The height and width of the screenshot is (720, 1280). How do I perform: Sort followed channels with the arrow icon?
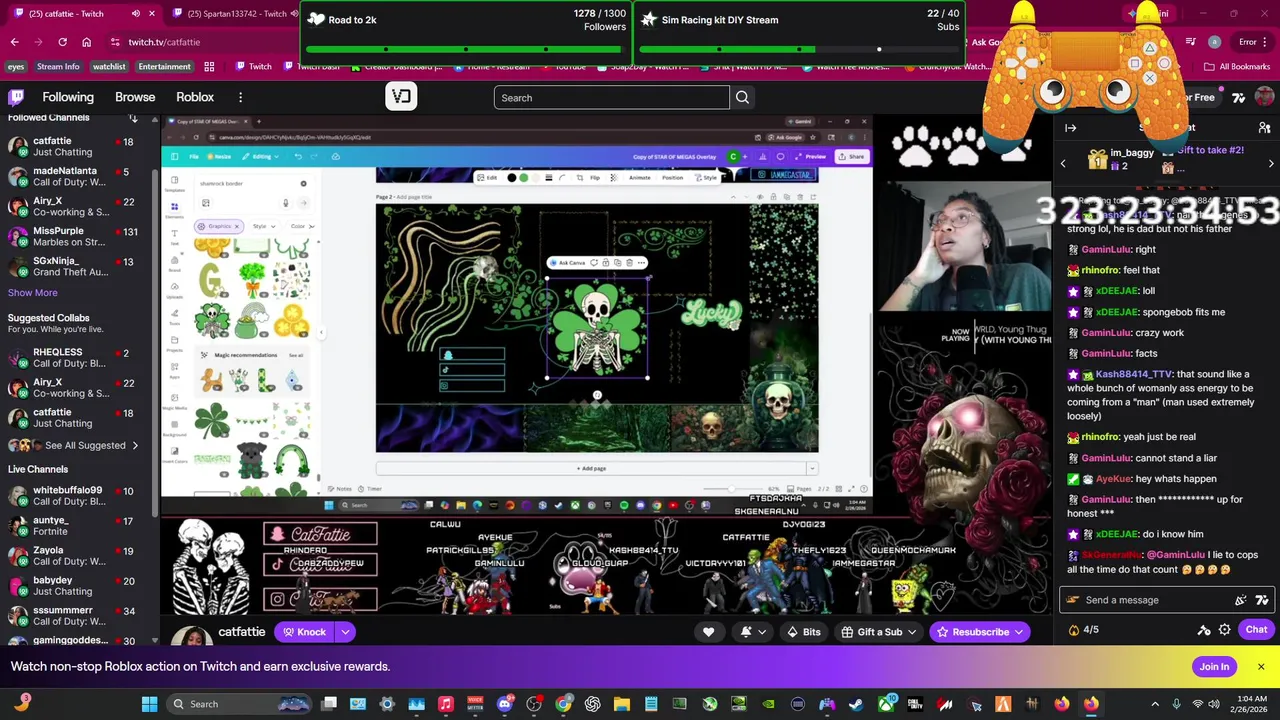click(x=133, y=118)
